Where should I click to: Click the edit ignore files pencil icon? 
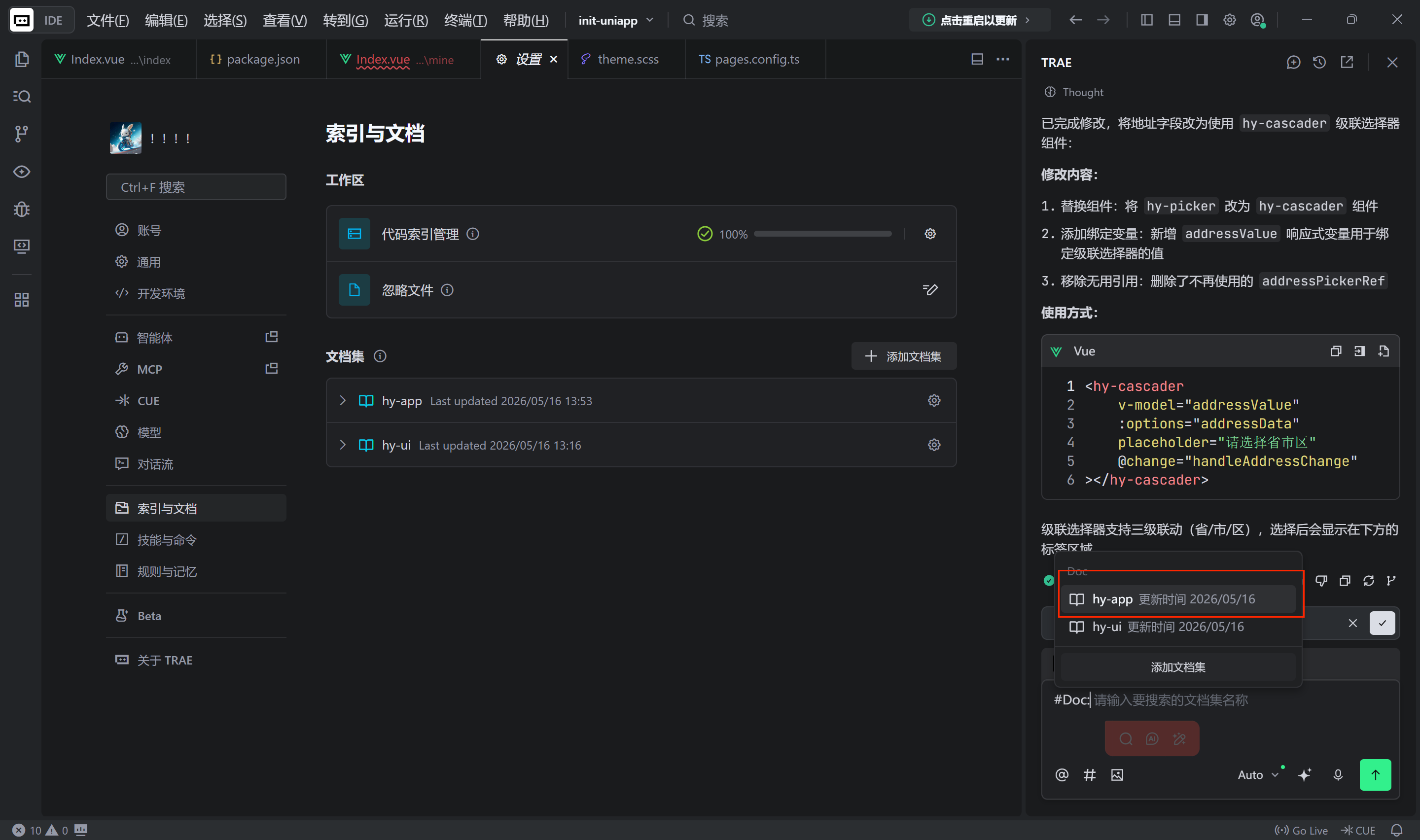tap(930, 290)
